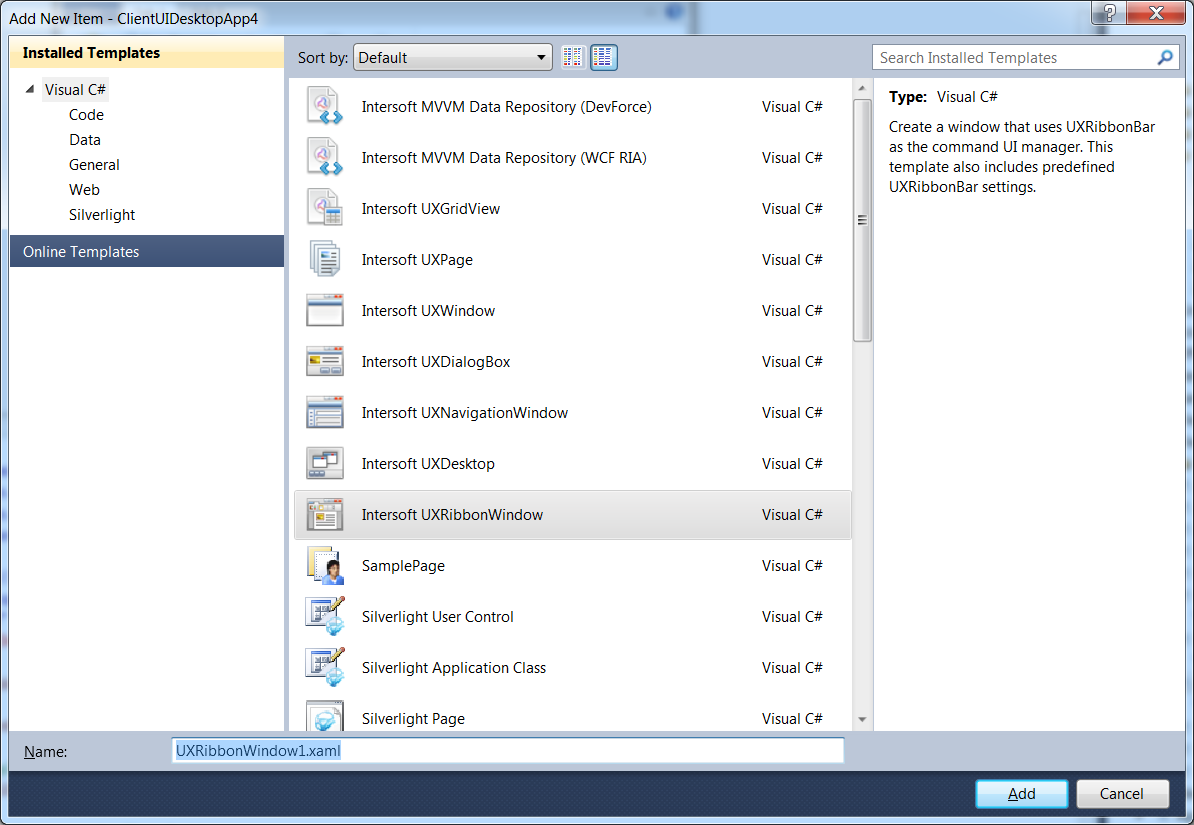Image resolution: width=1194 pixels, height=825 pixels.
Task: Click the 'Type:' label in details pane
Action: point(908,97)
